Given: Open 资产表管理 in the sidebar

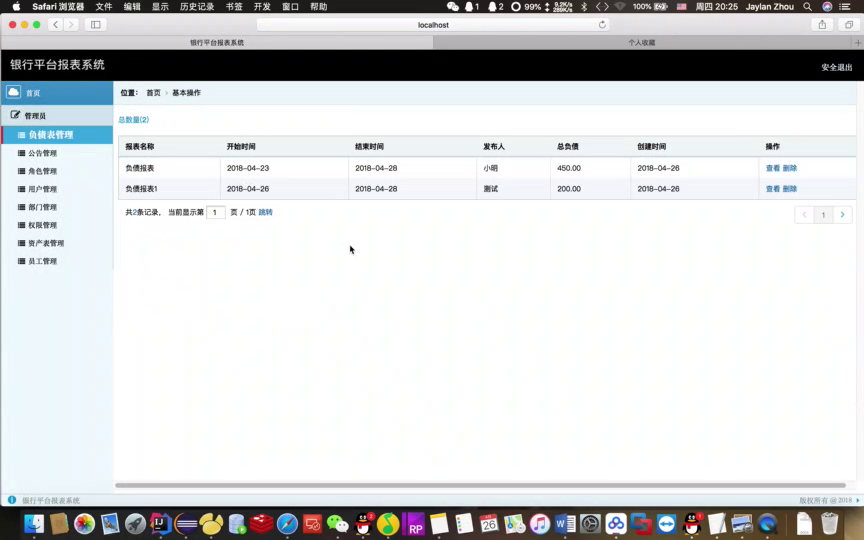Looking at the screenshot, I should tap(46, 243).
